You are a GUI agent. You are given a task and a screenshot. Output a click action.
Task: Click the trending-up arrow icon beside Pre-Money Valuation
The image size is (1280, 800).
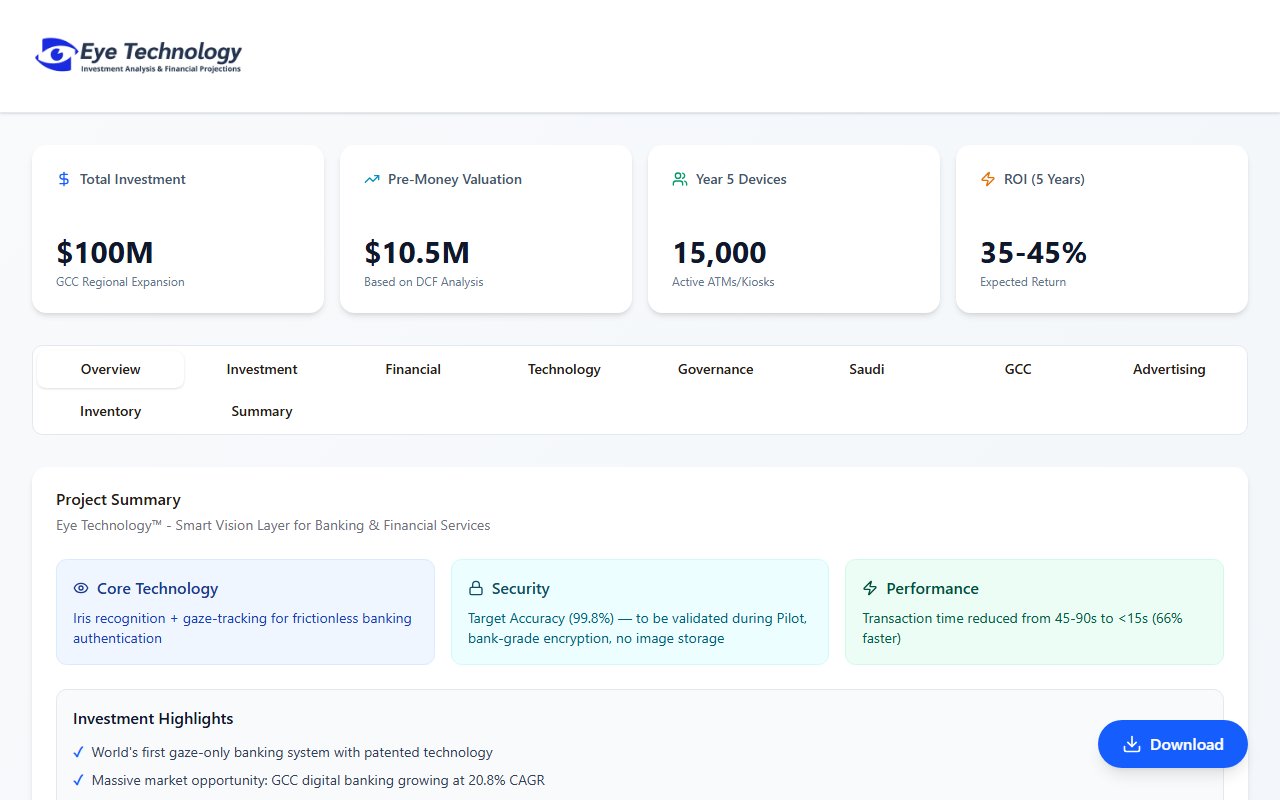371,179
